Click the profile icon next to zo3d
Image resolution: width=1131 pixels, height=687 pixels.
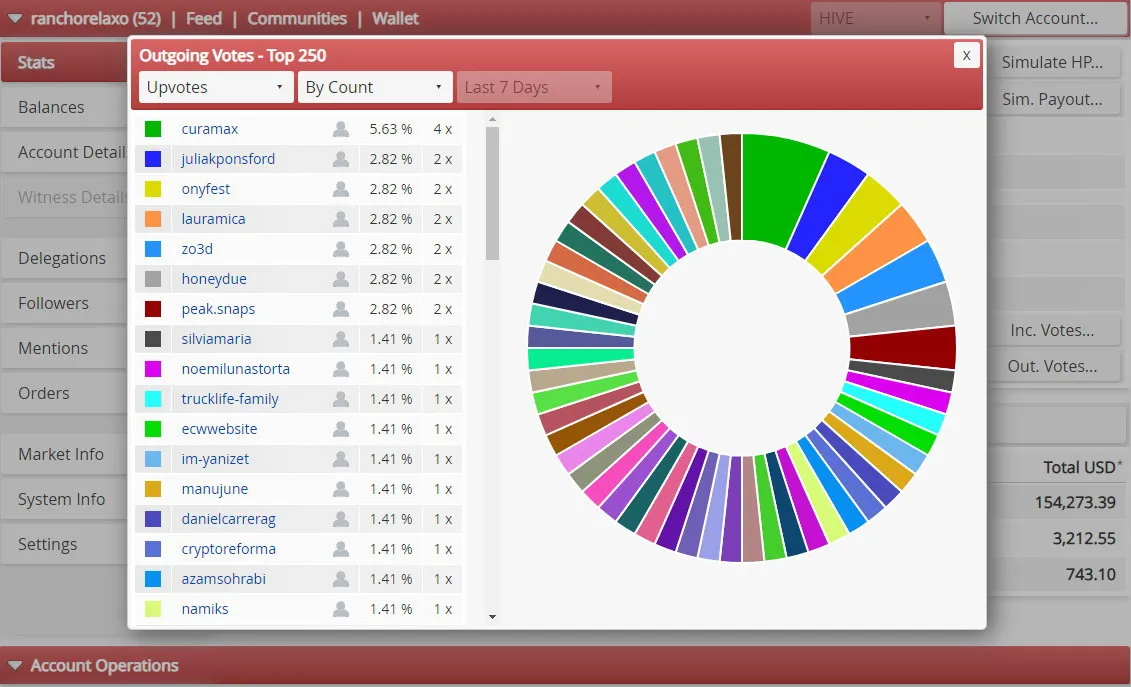tap(341, 249)
